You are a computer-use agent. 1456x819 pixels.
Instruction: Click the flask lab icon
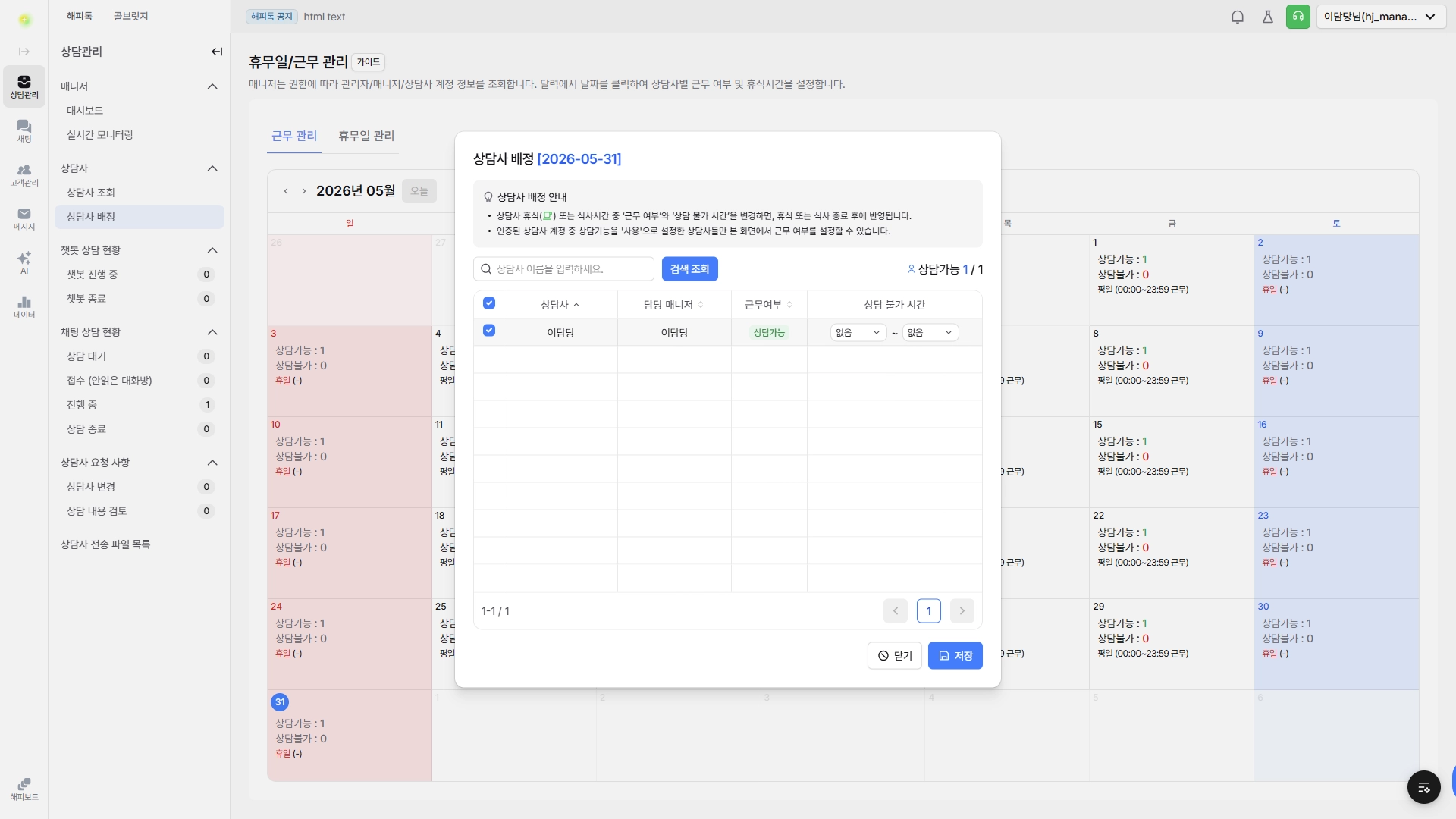pyautogui.click(x=1268, y=17)
